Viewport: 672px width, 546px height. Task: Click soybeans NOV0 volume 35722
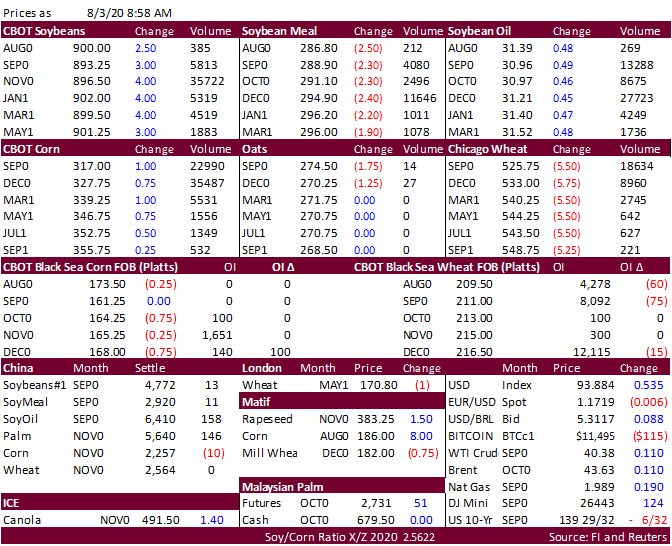coord(207,81)
